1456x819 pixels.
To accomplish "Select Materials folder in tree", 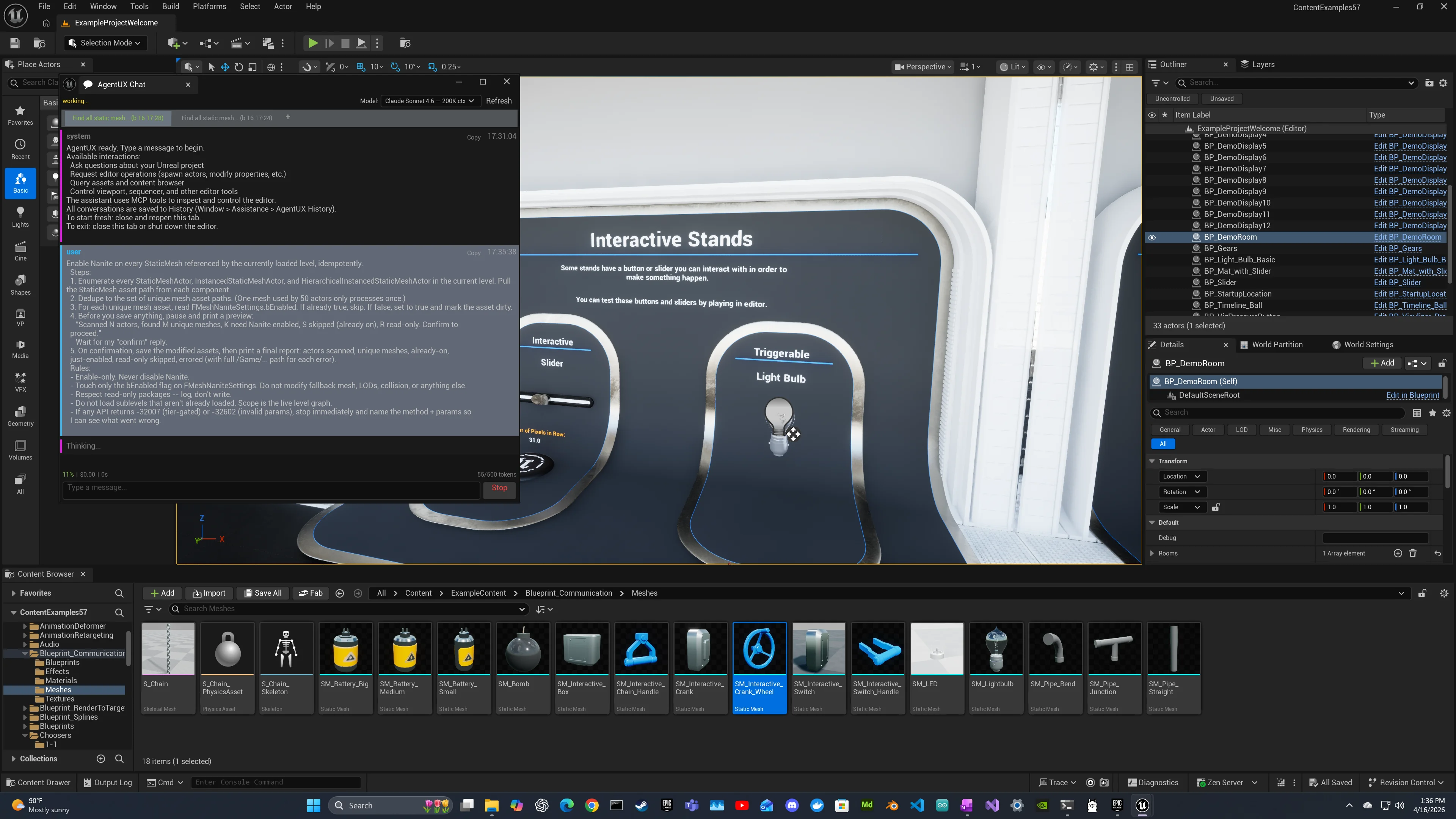I will 61,681.
